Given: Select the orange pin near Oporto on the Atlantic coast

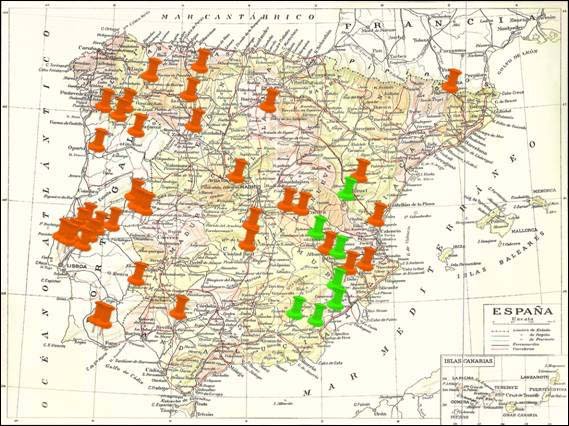Looking at the screenshot, I should point(98,140).
